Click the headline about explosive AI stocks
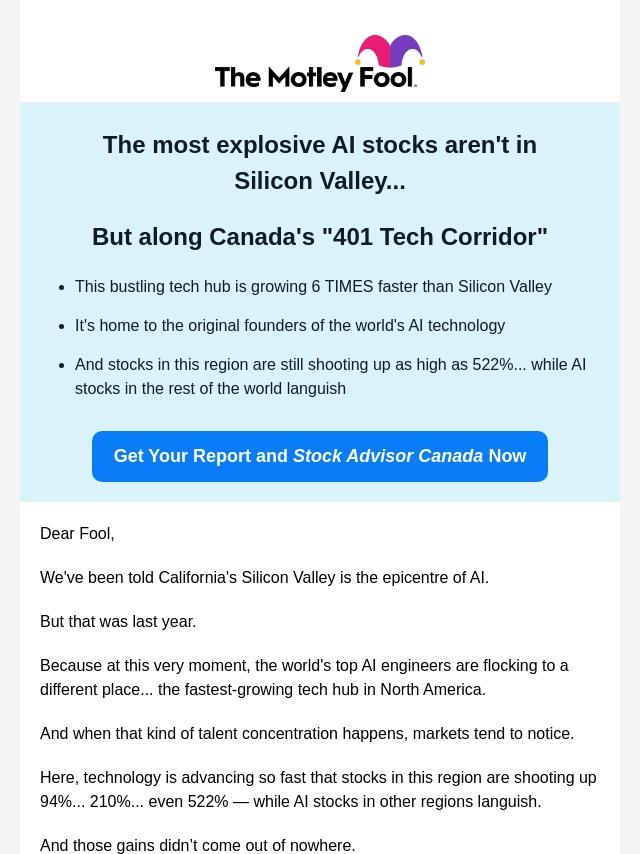 [320, 145]
